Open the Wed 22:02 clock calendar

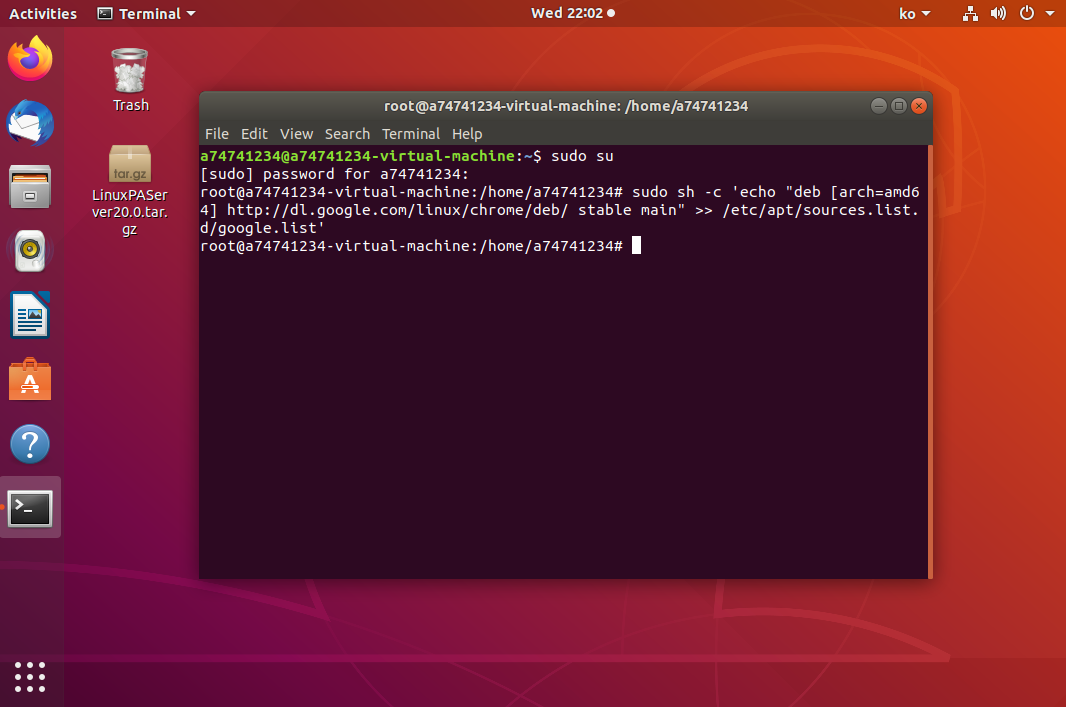(x=572, y=13)
